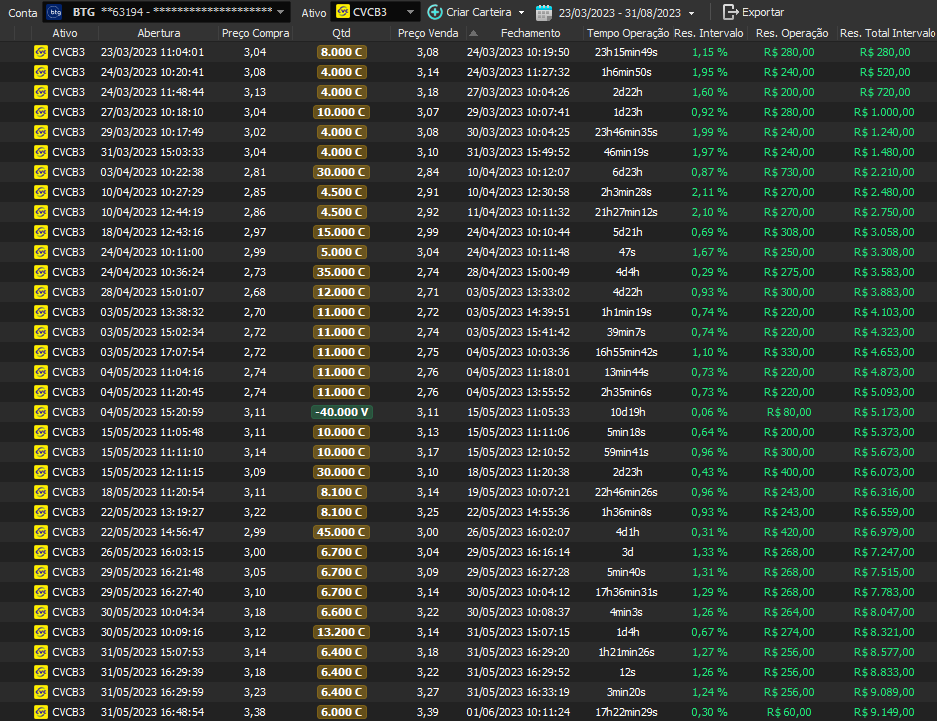Open the calendar date range icon
This screenshot has width=937, height=721.
[544, 12]
